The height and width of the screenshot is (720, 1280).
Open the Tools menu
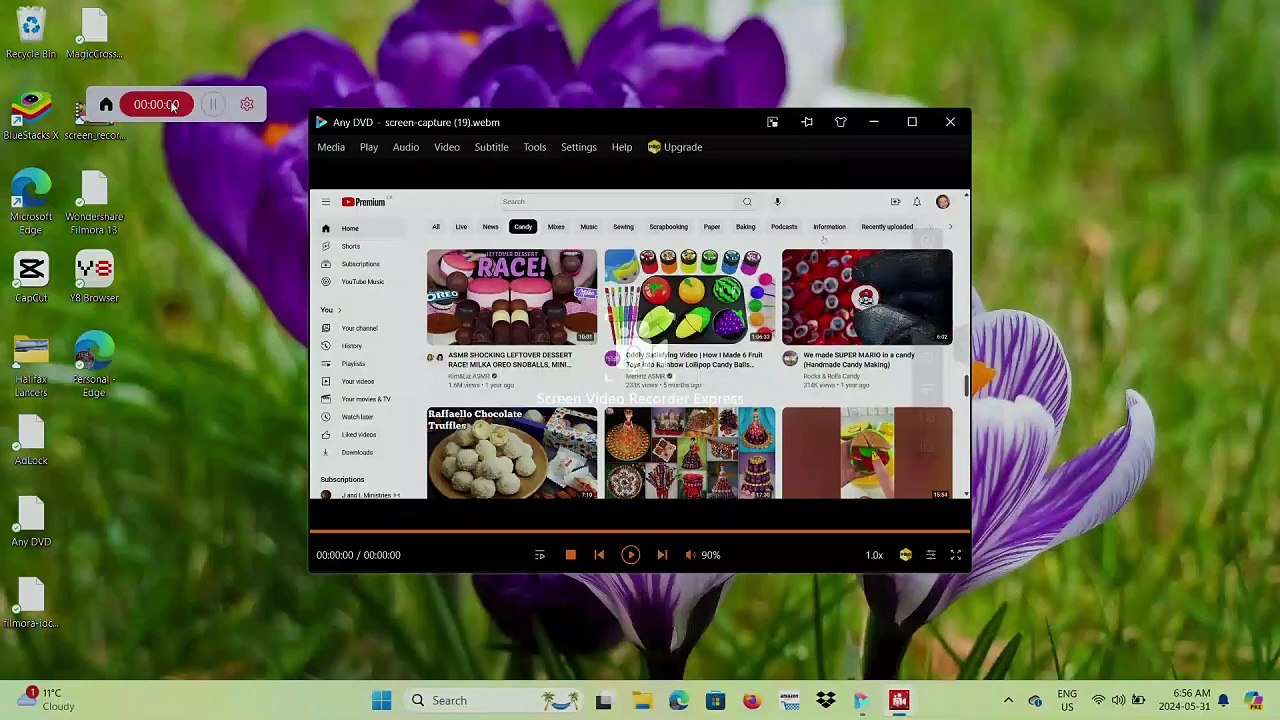(x=535, y=147)
